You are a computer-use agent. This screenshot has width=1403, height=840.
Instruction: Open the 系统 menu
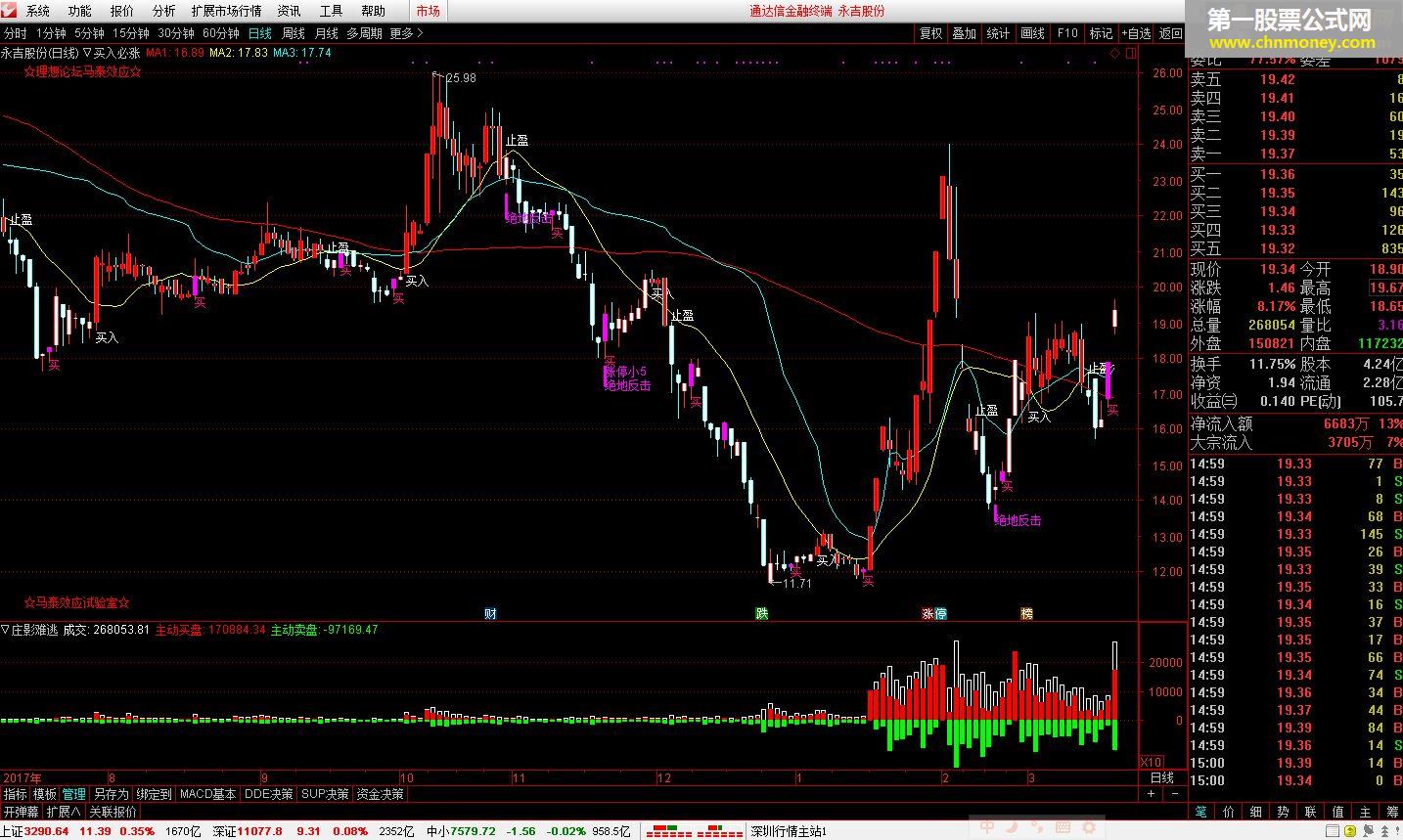coord(38,11)
